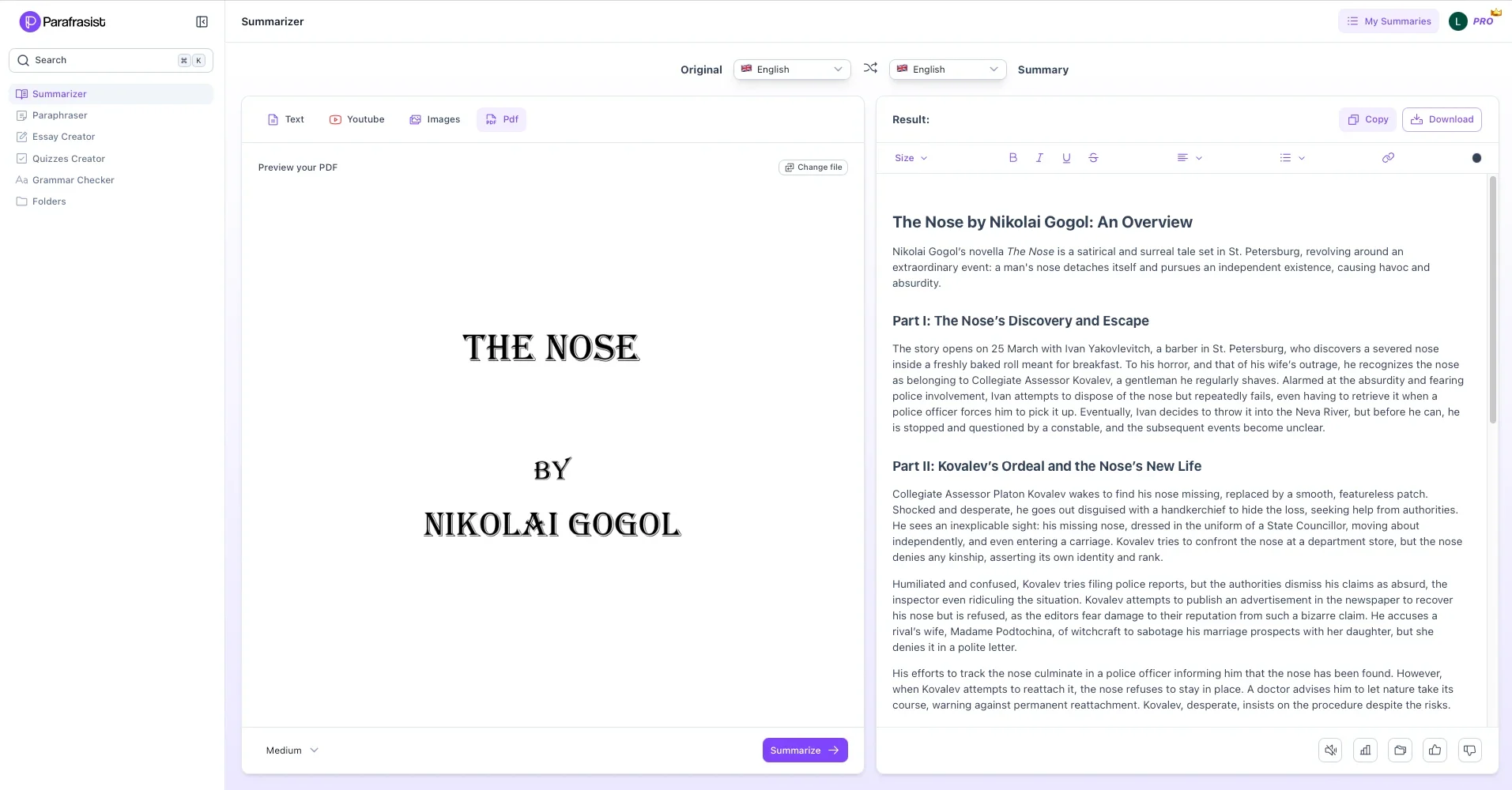Toggle italic formatting

click(x=1039, y=158)
